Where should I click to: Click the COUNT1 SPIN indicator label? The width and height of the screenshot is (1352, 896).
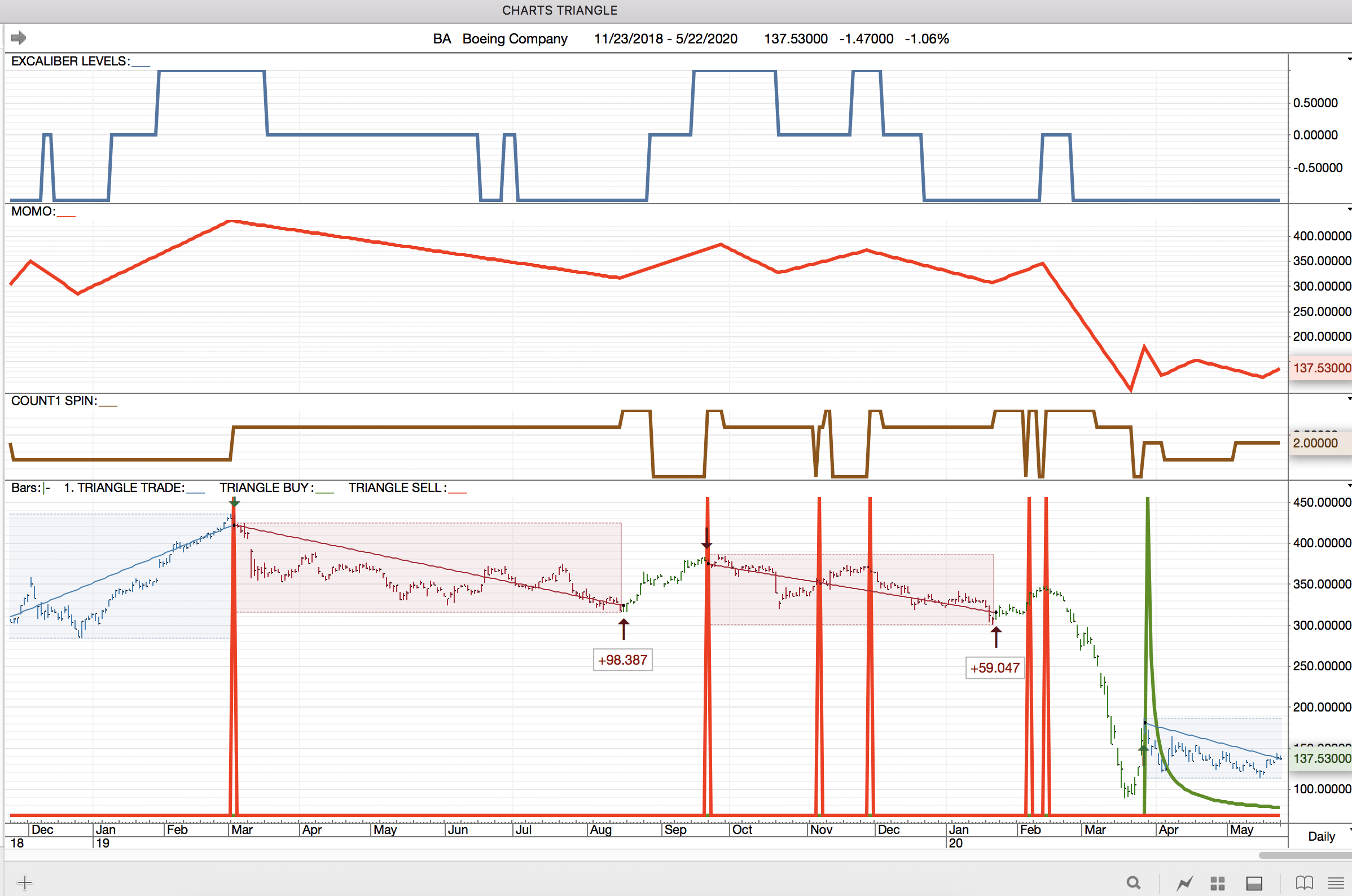54,401
